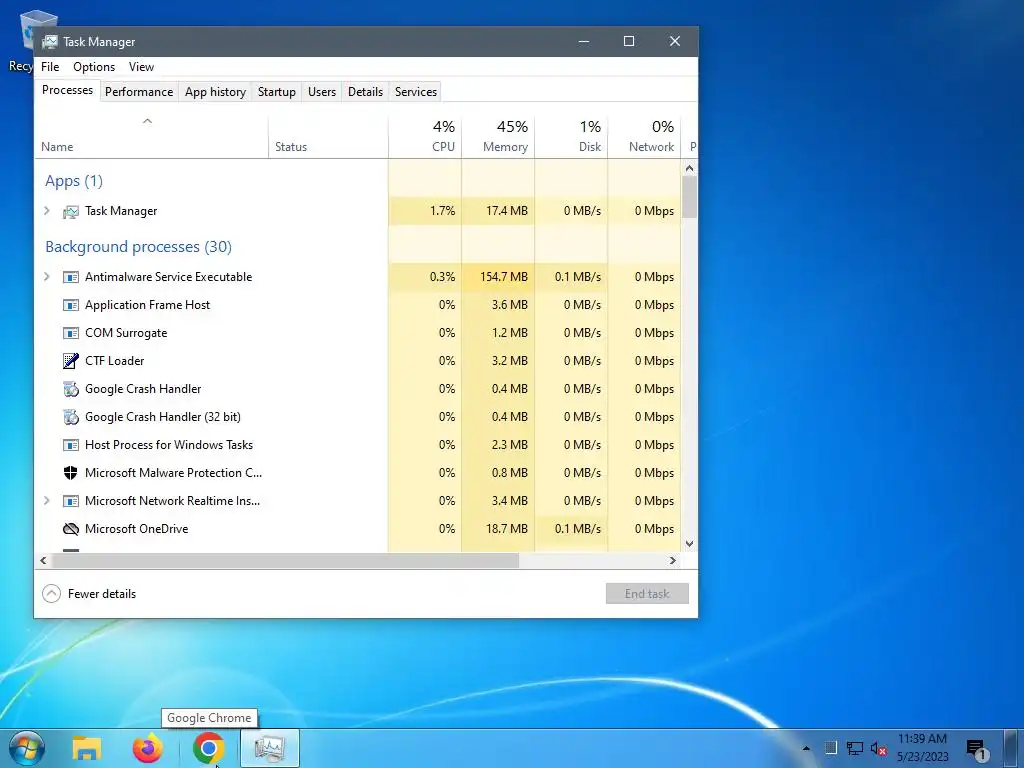Click the Microsoft OneDrive cloud icon
This screenshot has height=768, width=1024.
click(71, 529)
